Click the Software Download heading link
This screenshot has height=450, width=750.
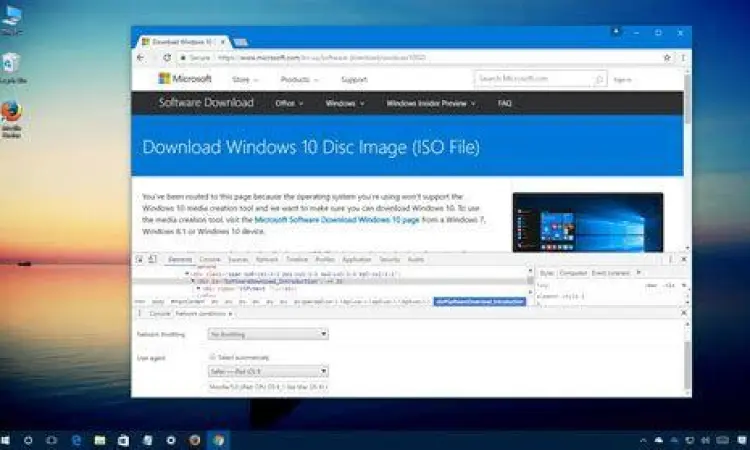(206, 102)
